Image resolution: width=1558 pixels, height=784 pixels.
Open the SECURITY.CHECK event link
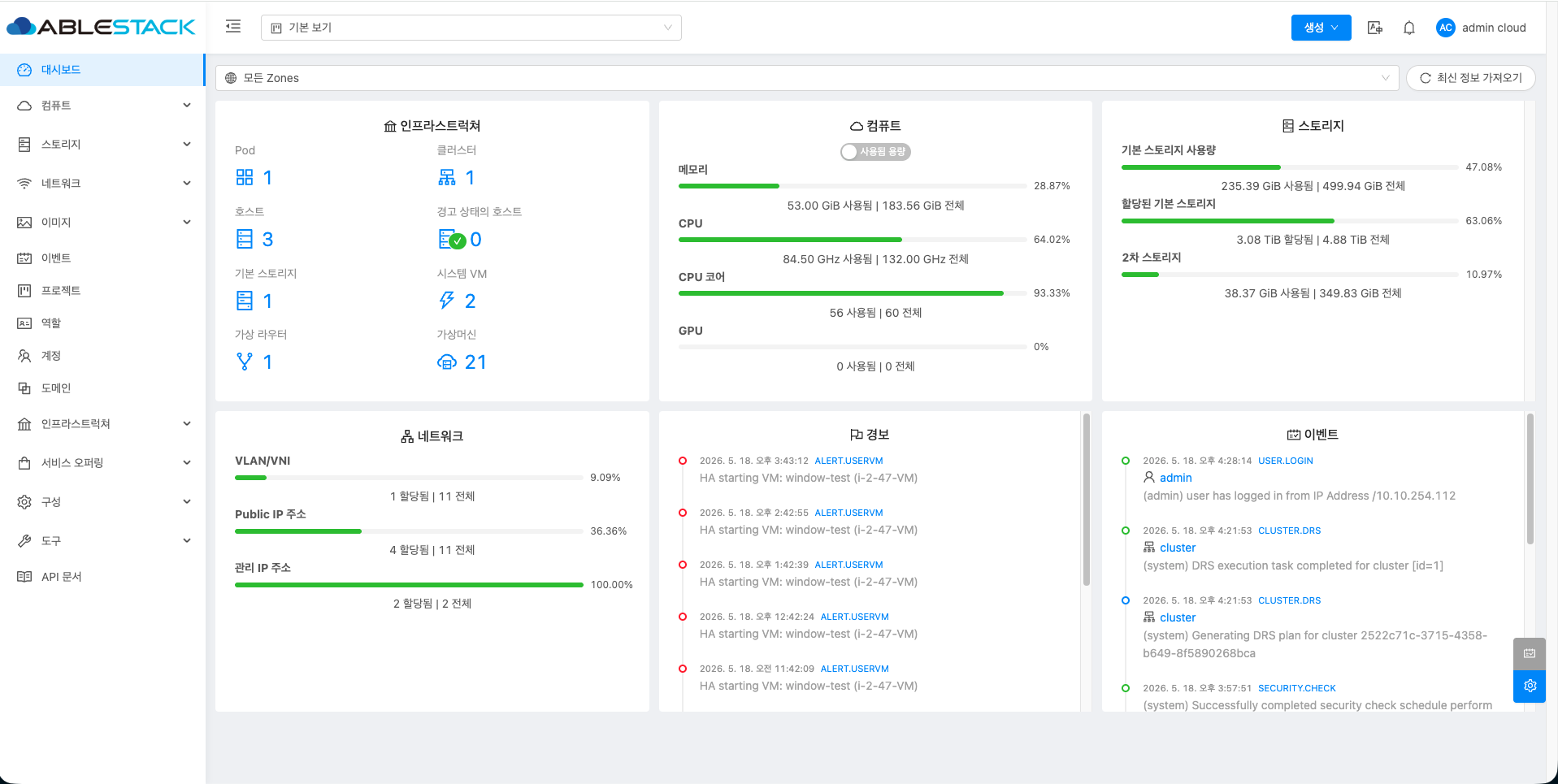[x=1297, y=688]
